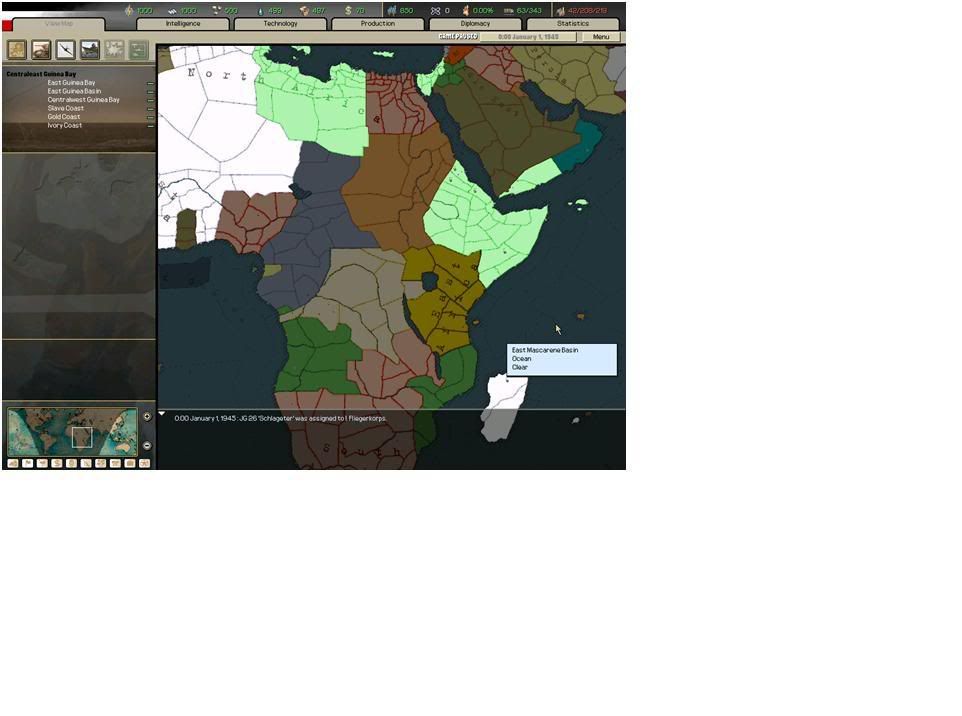The width and height of the screenshot is (962, 716).
Task: Expand the message log using the white triangle
Action: 163,414
